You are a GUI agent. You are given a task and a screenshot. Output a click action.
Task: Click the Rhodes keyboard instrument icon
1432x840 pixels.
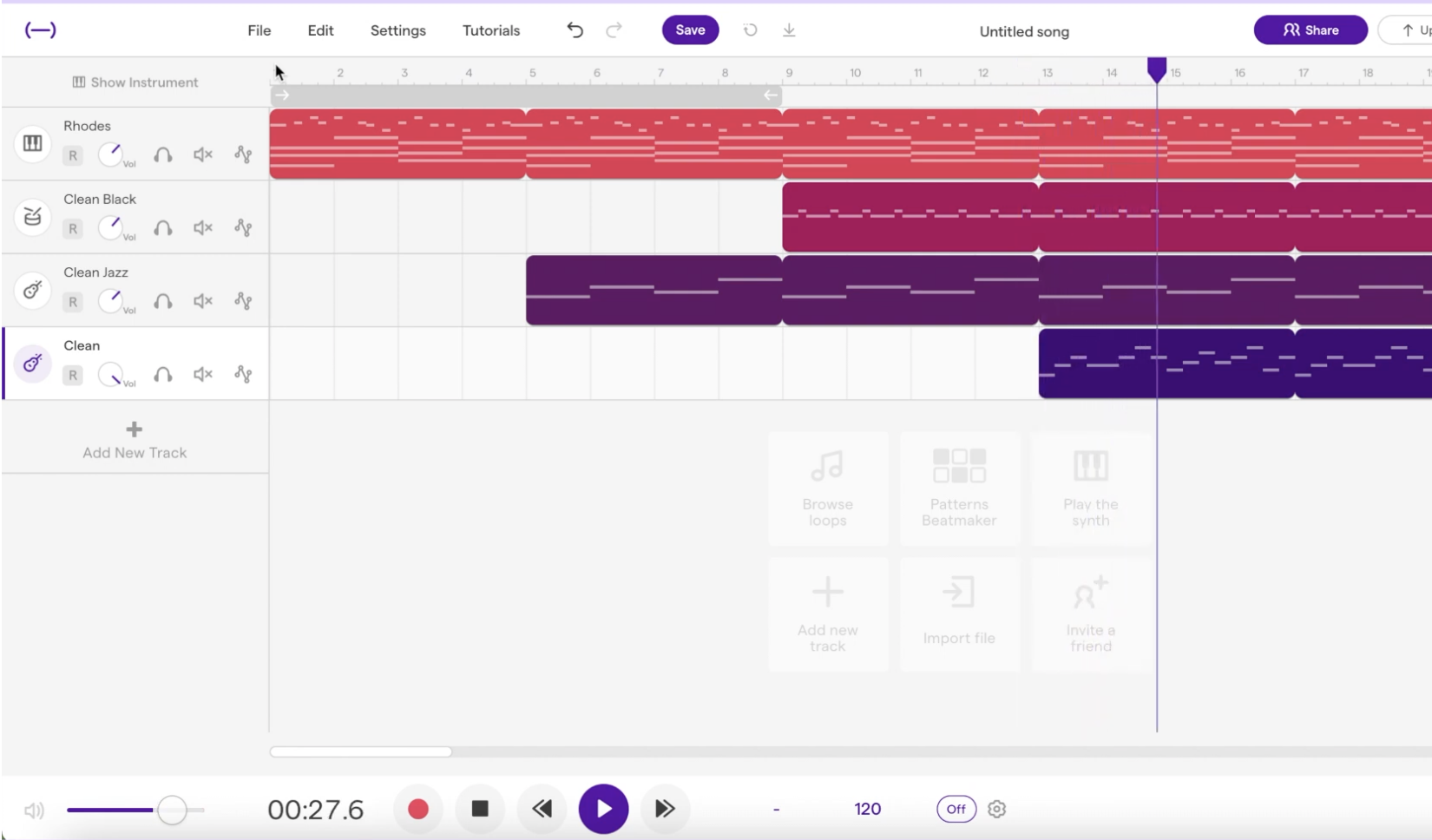click(32, 143)
